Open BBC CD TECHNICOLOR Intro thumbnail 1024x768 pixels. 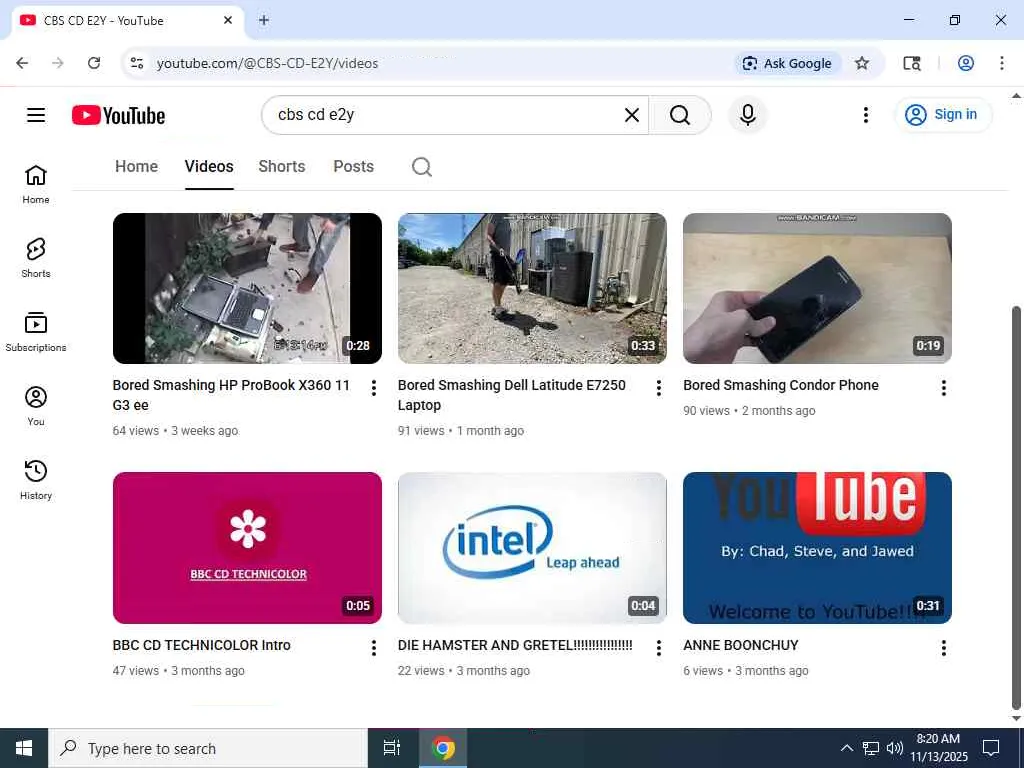247,547
